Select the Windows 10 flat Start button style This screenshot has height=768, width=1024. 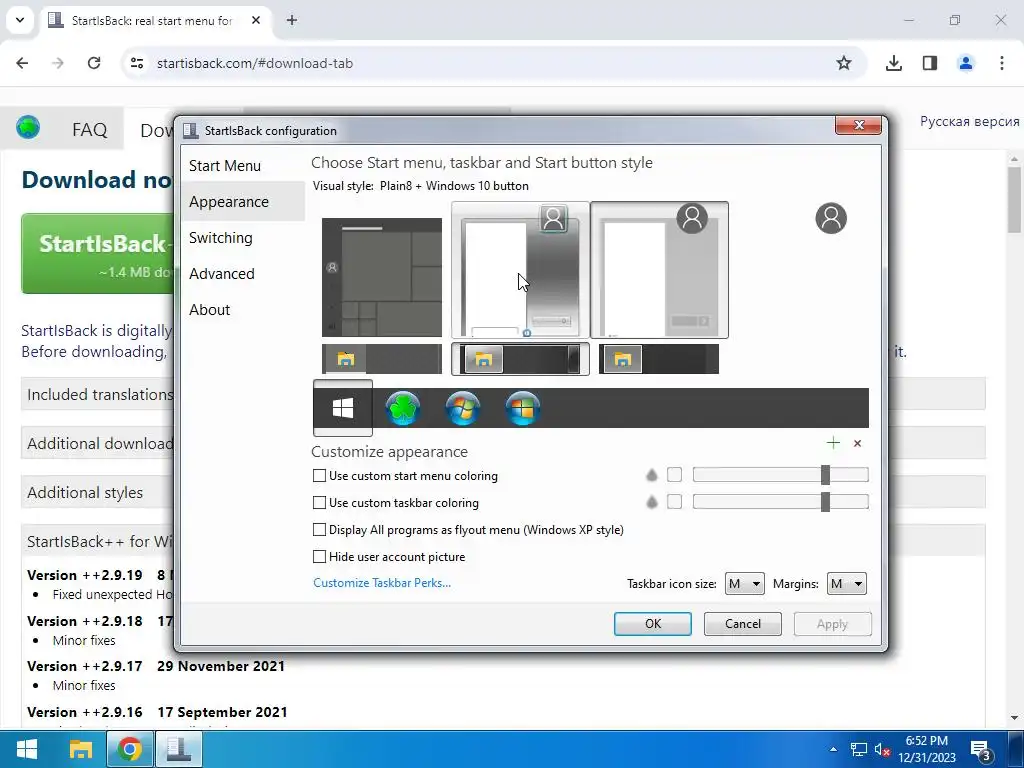click(x=343, y=408)
